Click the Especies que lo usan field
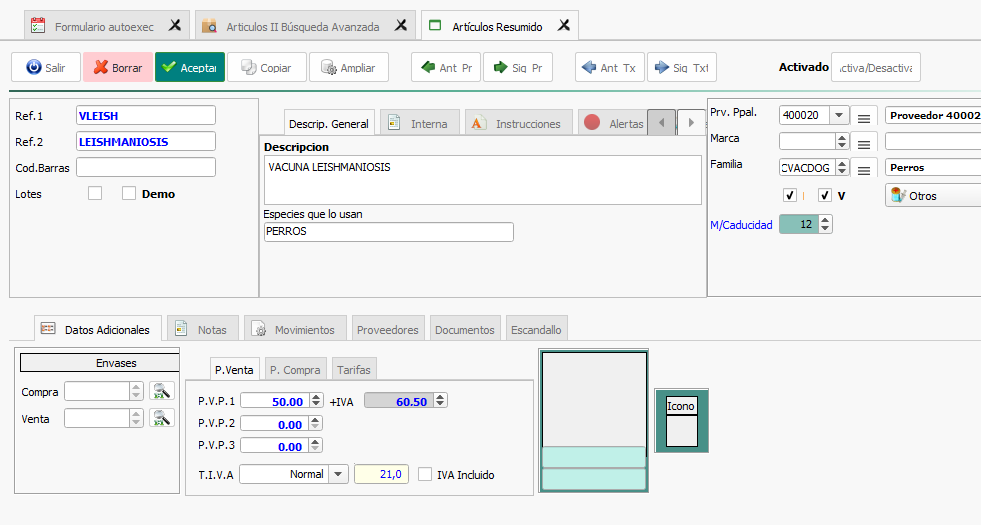Screen dimensions: 981x525 point(389,232)
